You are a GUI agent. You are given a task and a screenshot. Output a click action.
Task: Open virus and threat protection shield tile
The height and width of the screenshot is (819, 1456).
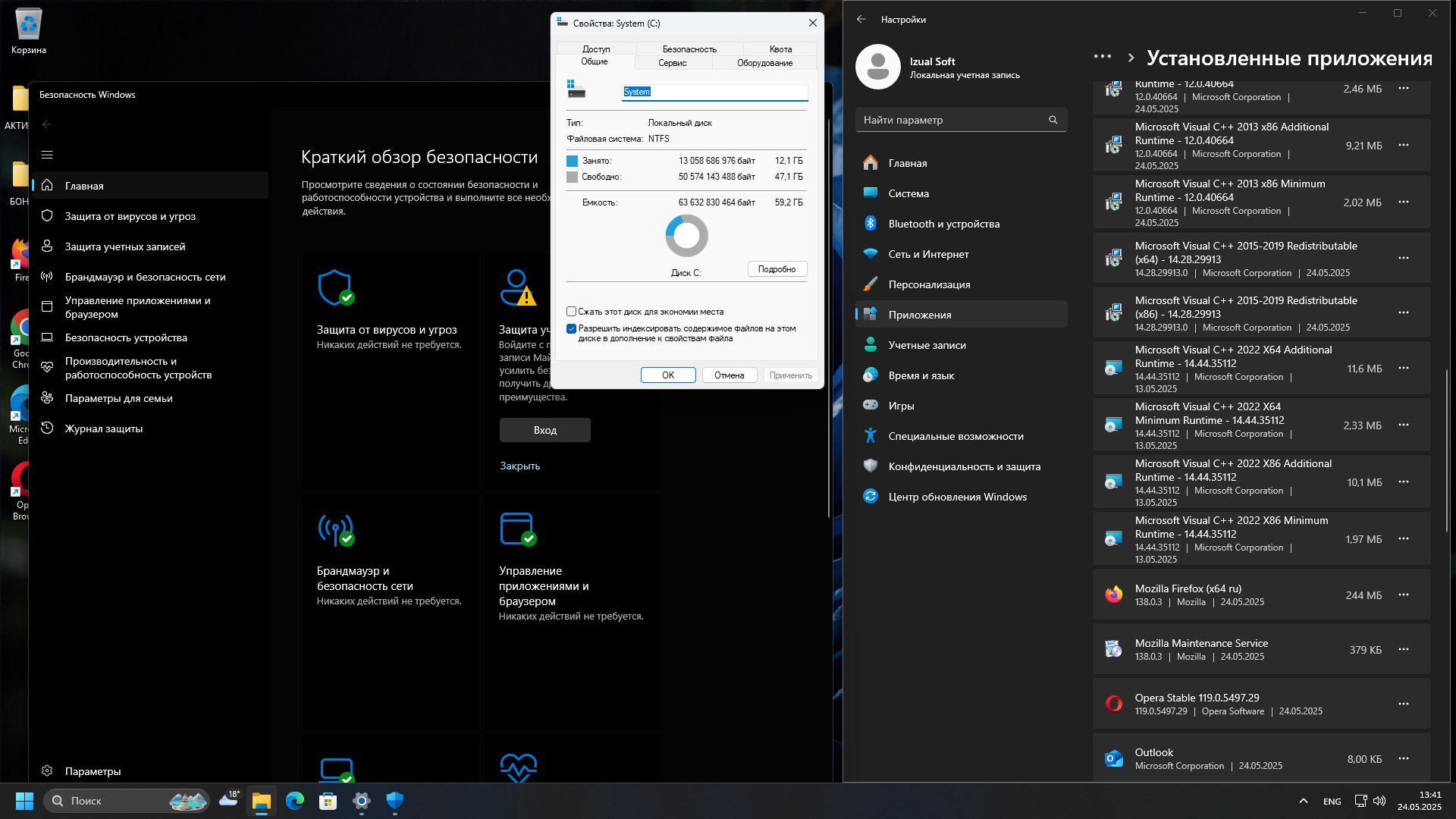[335, 288]
